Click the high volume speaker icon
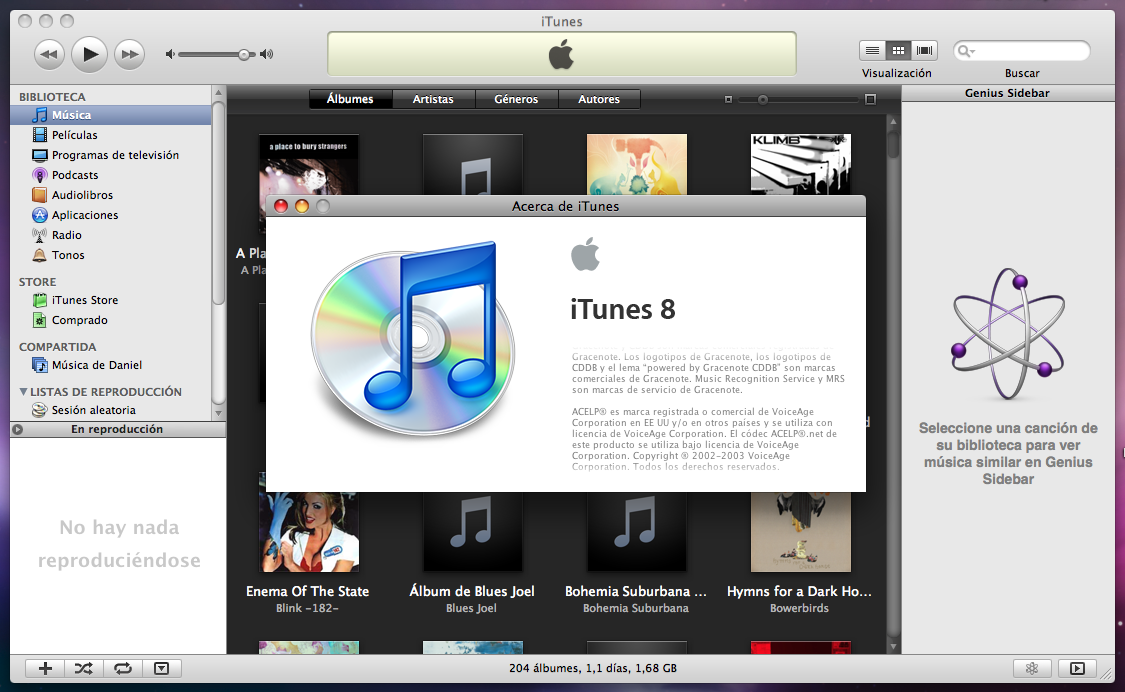The height and width of the screenshot is (692, 1125). point(267,55)
